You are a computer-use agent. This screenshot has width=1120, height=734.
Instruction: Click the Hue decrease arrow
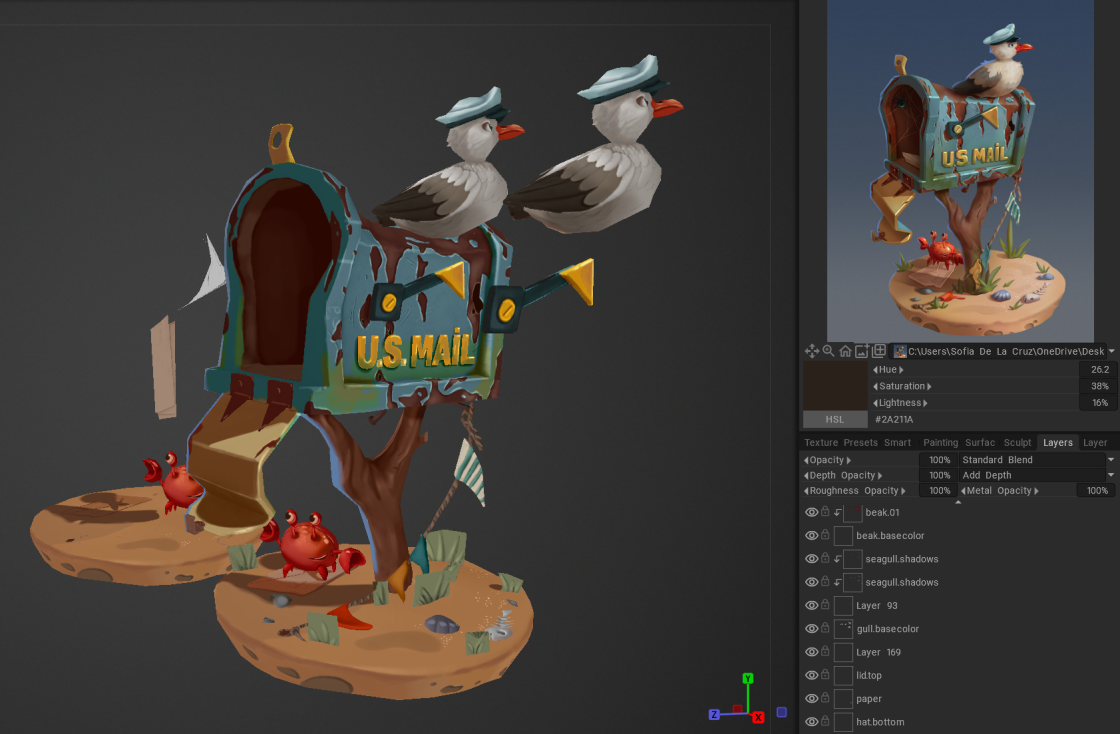click(x=875, y=370)
